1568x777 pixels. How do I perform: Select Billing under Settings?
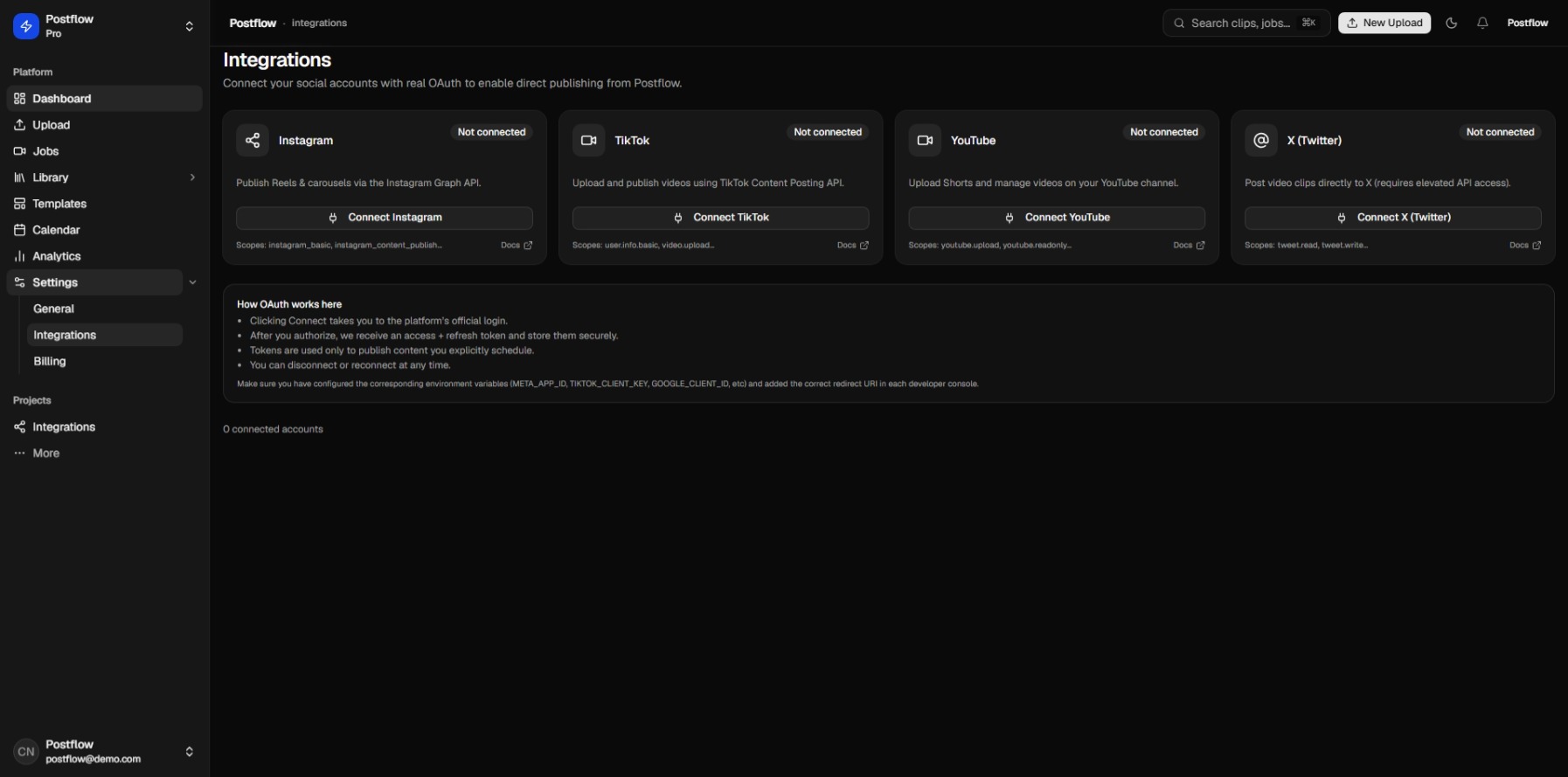tap(105, 361)
